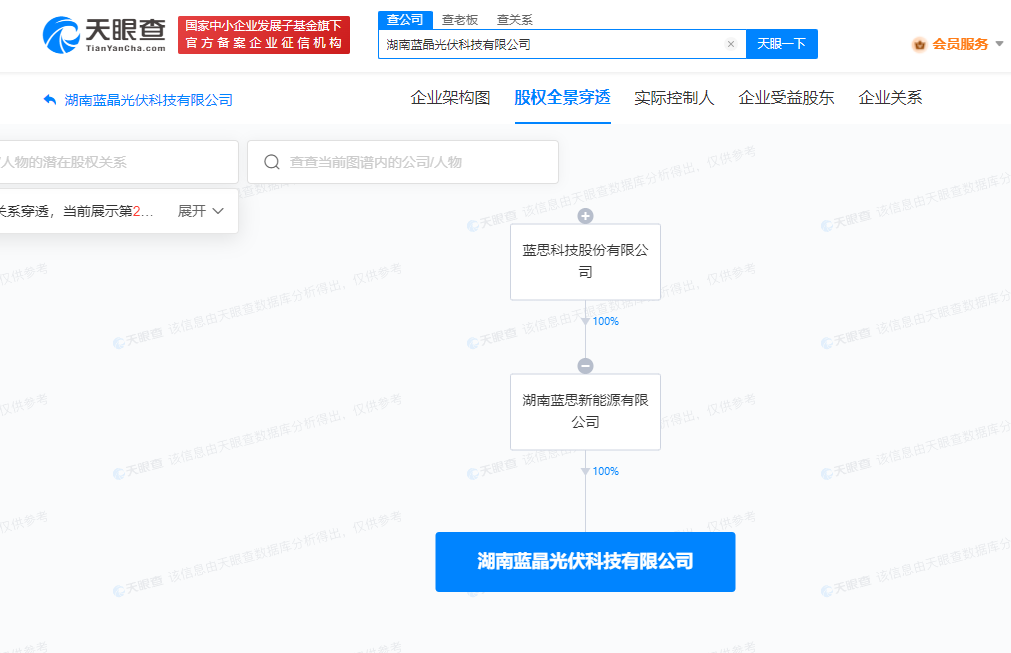
Task: Focus the 查查当前图谱内的公司/人物 search field
Action: coord(403,162)
